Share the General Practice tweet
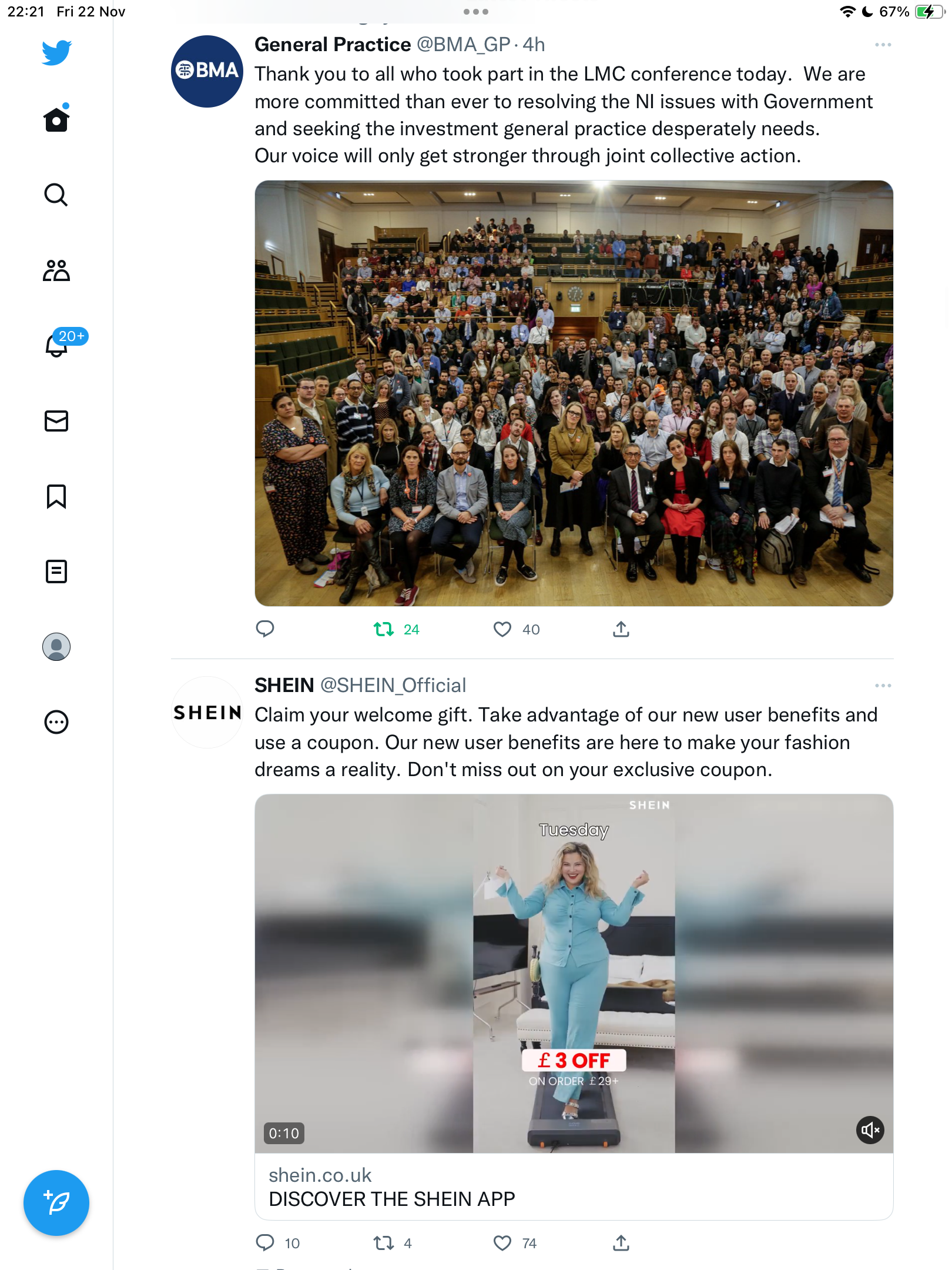This screenshot has height=1270, width=952. pyautogui.click(x=621, y=630)
